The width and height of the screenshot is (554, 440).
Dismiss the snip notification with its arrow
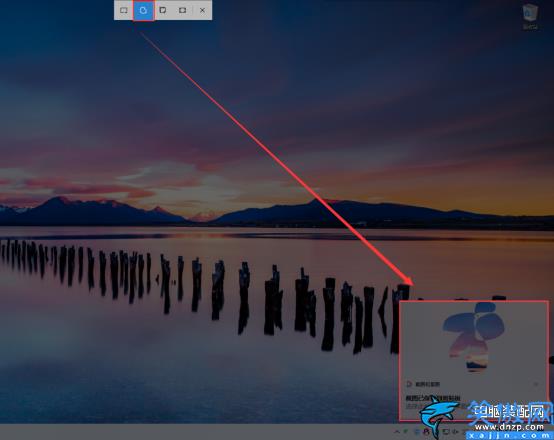536,384
